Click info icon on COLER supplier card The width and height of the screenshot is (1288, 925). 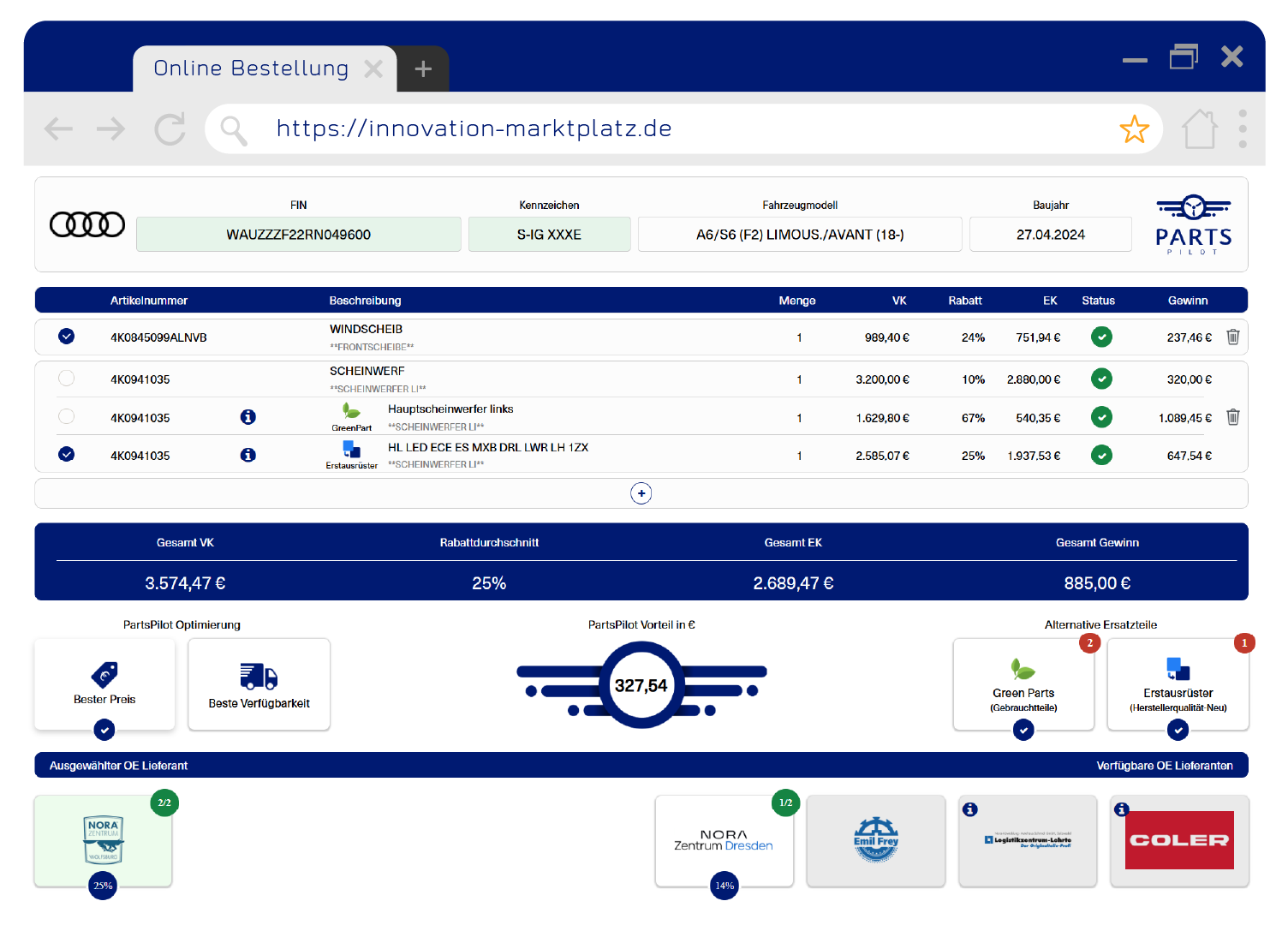1121,809
